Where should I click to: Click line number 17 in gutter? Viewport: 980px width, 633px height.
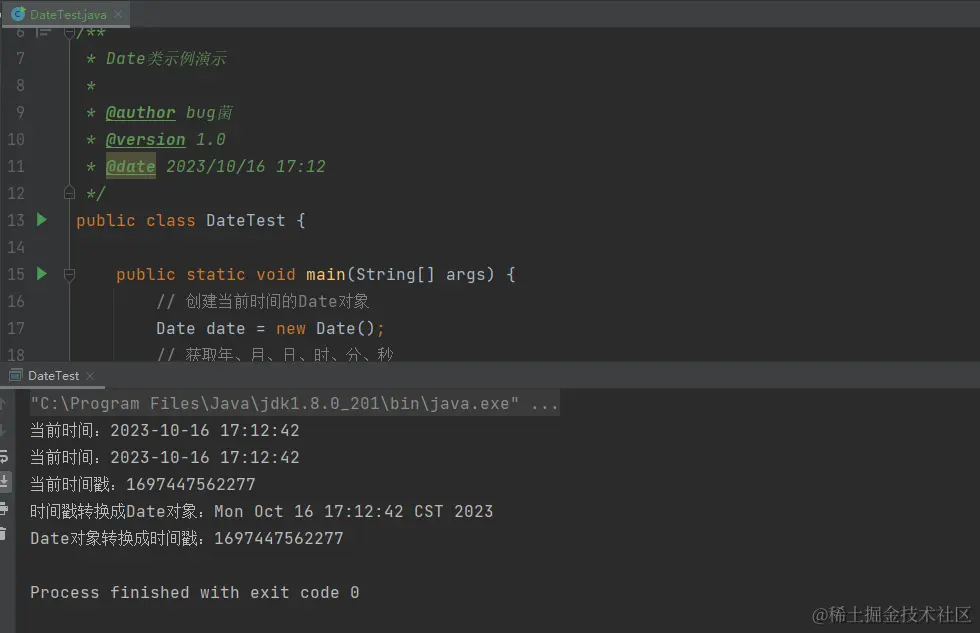16,328
